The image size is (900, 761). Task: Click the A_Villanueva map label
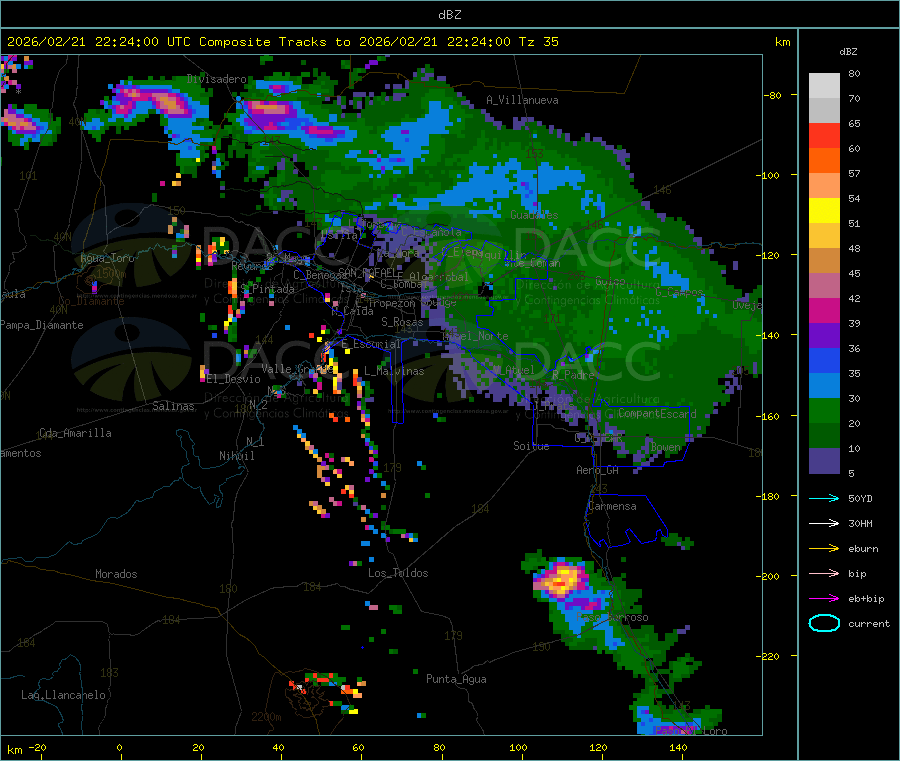pyautogui.click(x=522, y=100)
